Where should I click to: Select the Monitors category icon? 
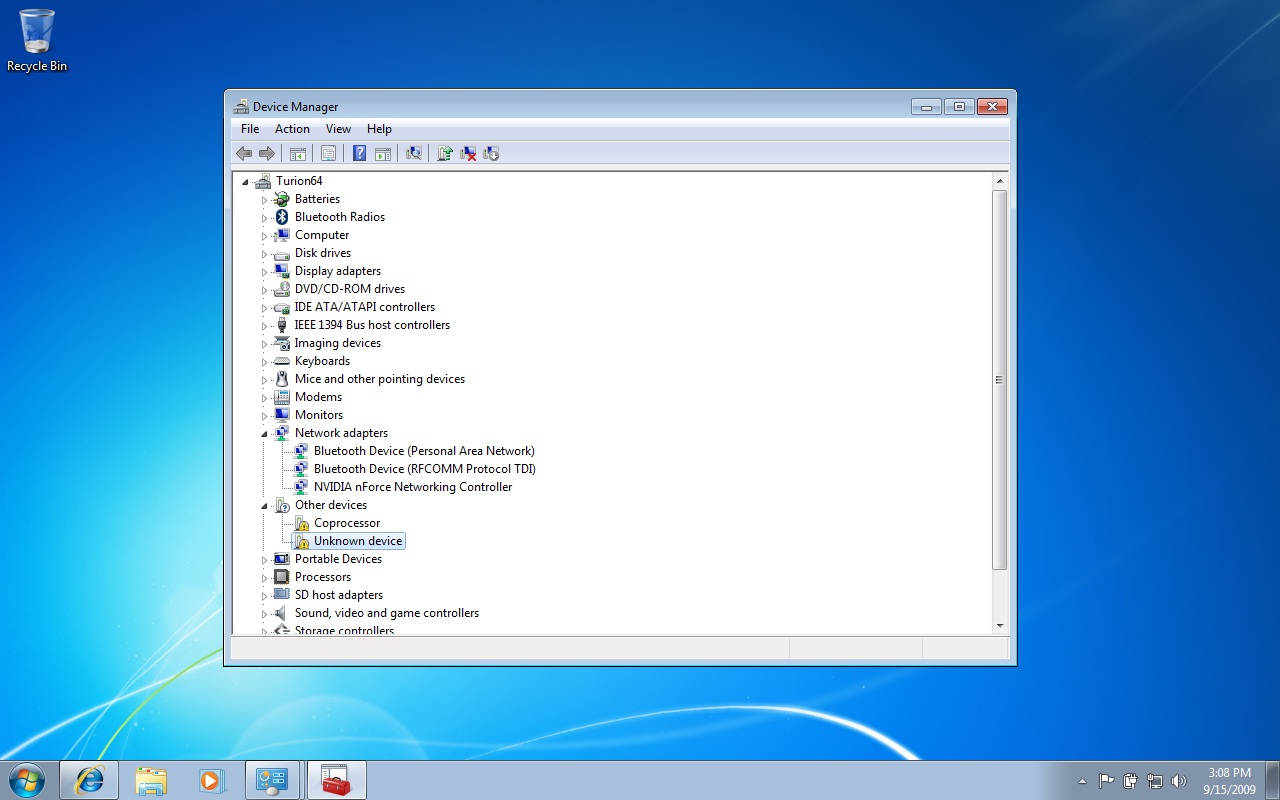coord(282,415)
